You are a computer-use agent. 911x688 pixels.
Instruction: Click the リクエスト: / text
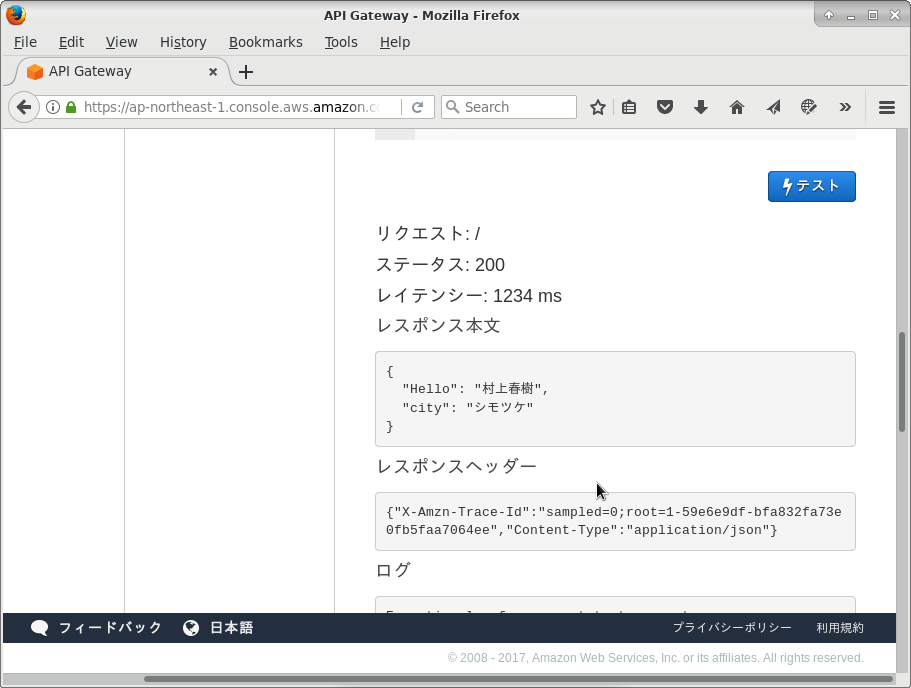[428, 234]
